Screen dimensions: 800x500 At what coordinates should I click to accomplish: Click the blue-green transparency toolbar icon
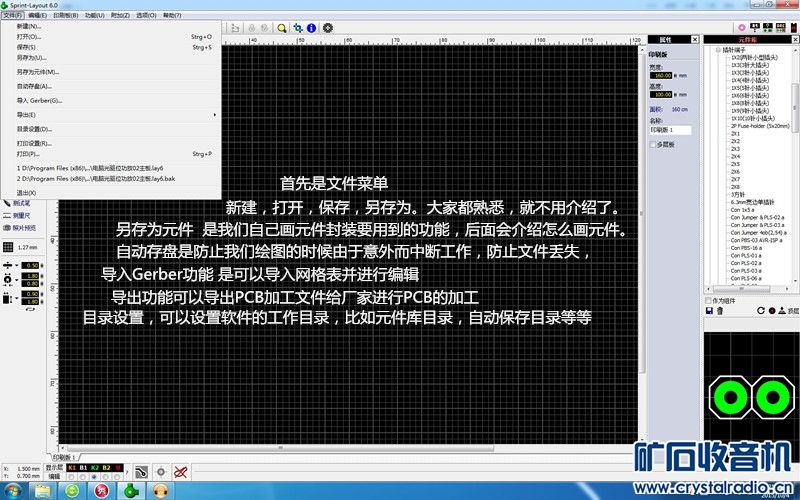tap(297, 28)
